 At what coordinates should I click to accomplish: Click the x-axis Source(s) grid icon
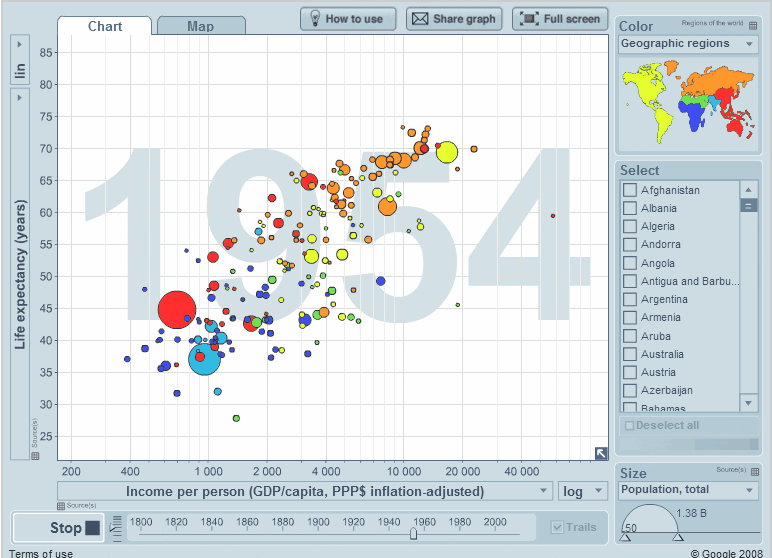62,505
